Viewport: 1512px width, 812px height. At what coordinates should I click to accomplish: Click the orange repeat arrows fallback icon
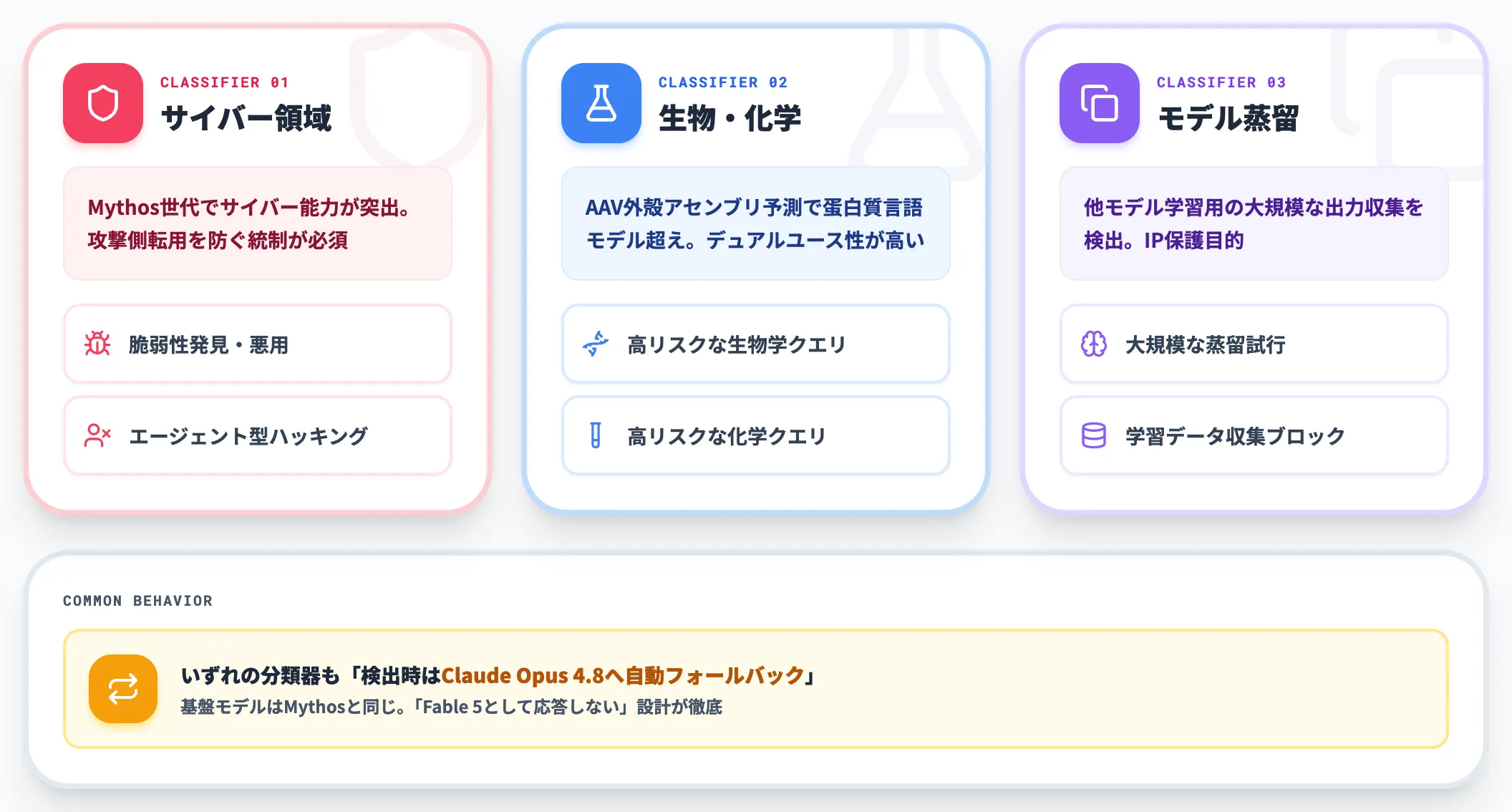pos(123,689)
